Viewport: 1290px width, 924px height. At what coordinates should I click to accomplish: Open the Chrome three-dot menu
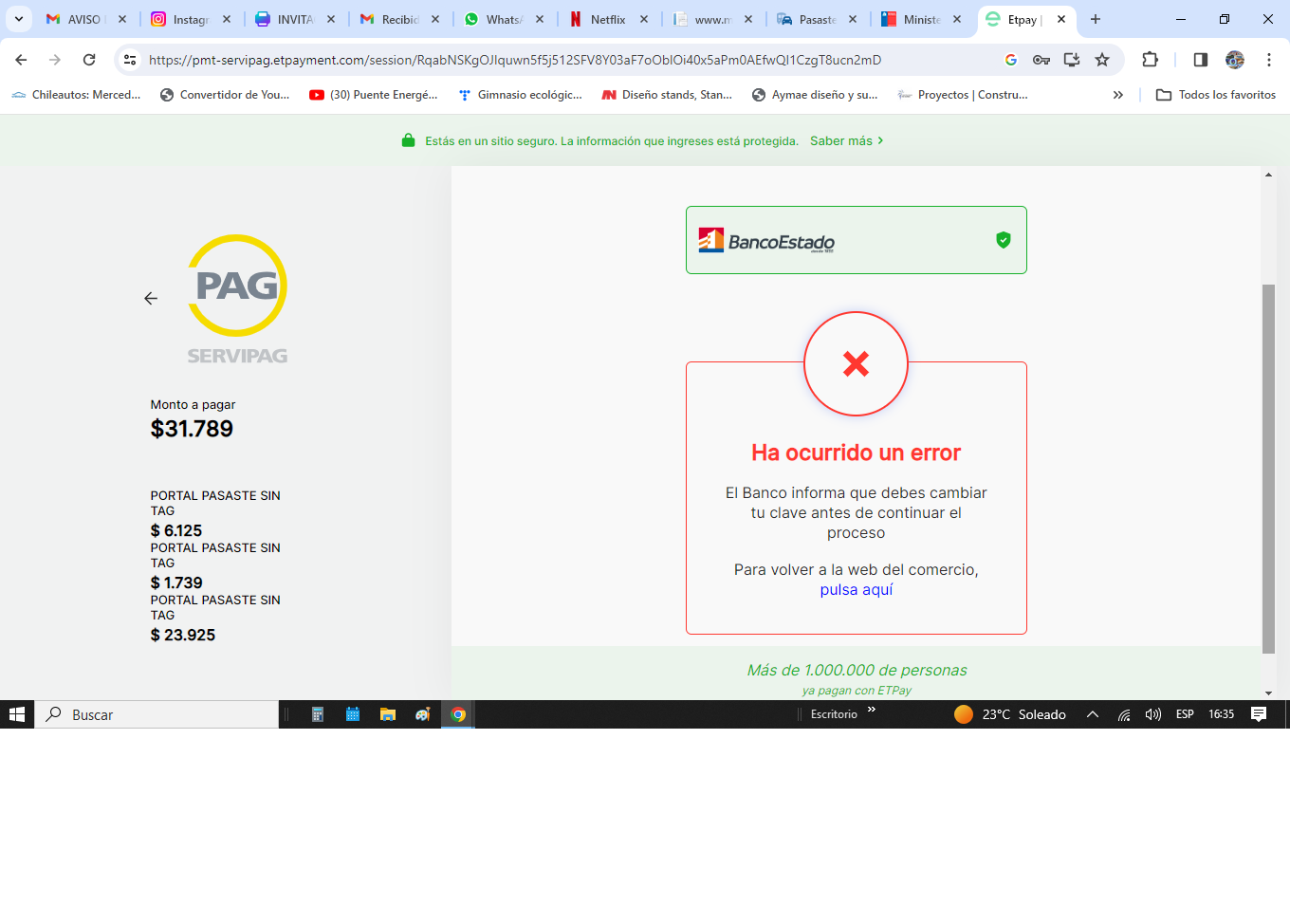pyautogui.click(x=1270, y=59)
